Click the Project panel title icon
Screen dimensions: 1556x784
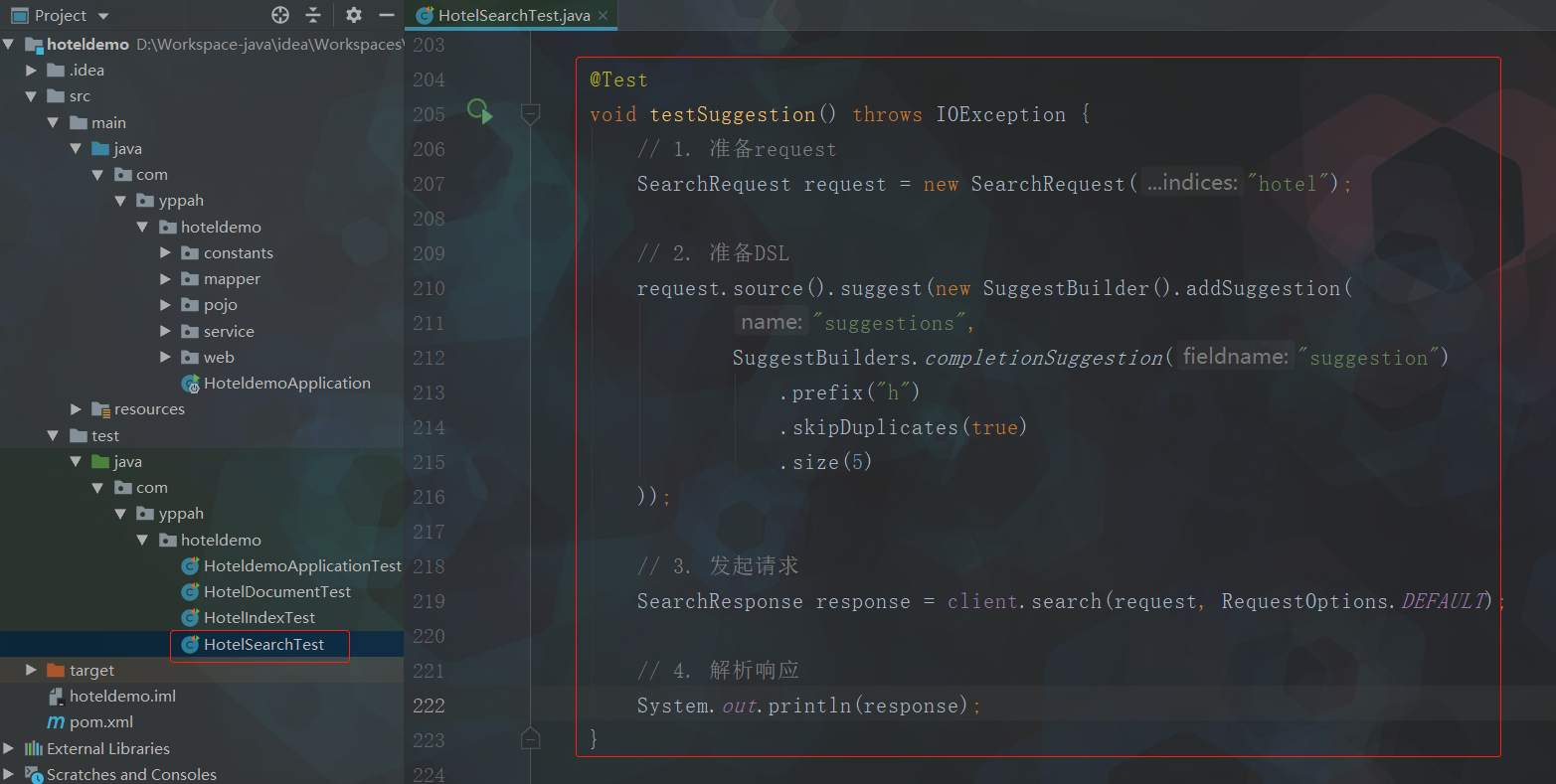(20, 16)
